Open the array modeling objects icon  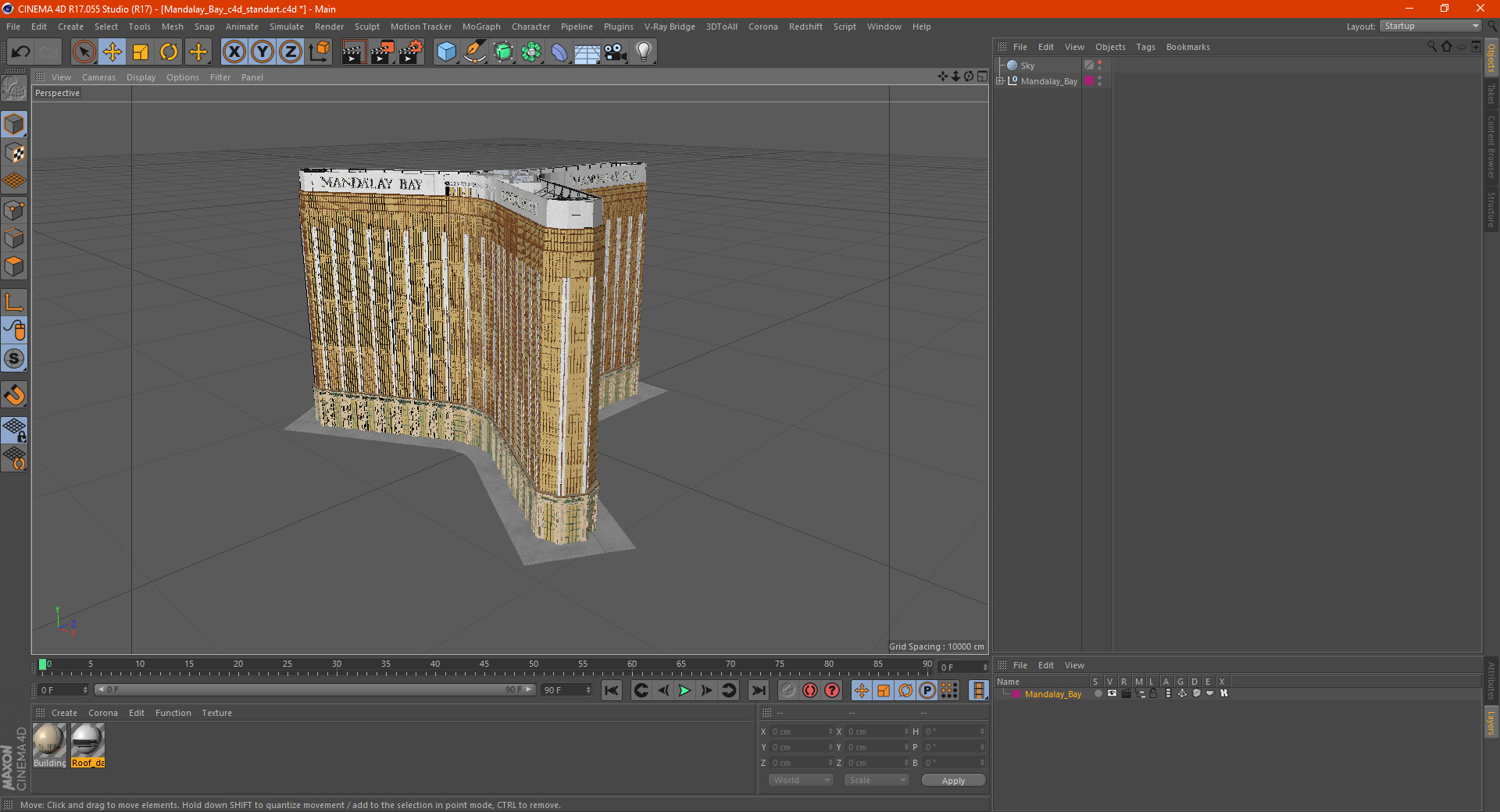tap(531, 52)
